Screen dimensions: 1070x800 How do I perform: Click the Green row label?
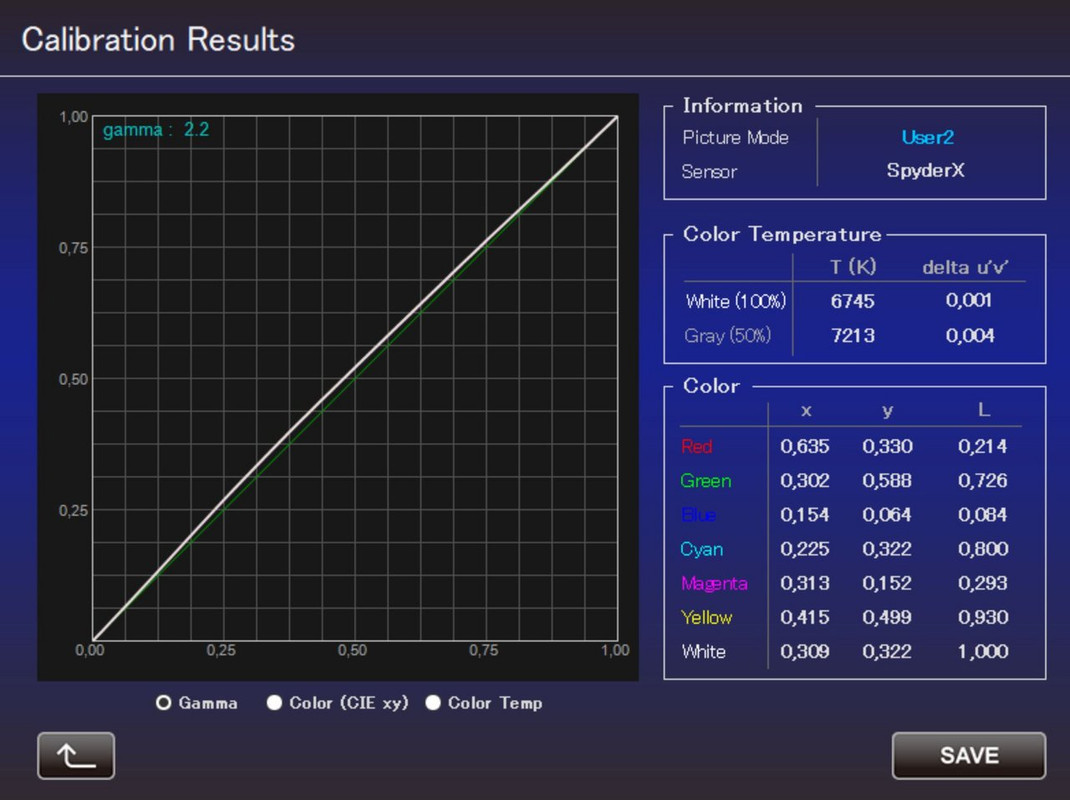coord(706,481)
